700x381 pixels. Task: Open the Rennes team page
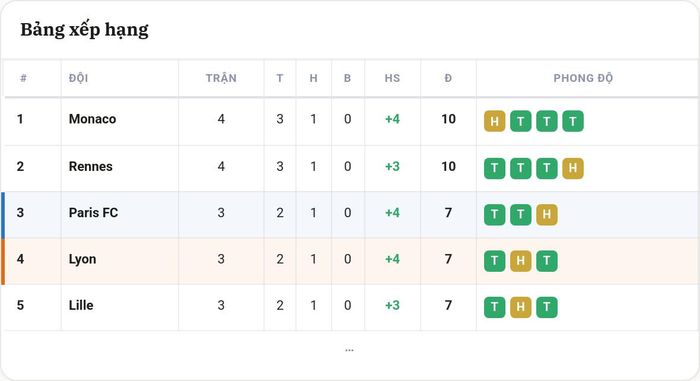coord(91,166)
